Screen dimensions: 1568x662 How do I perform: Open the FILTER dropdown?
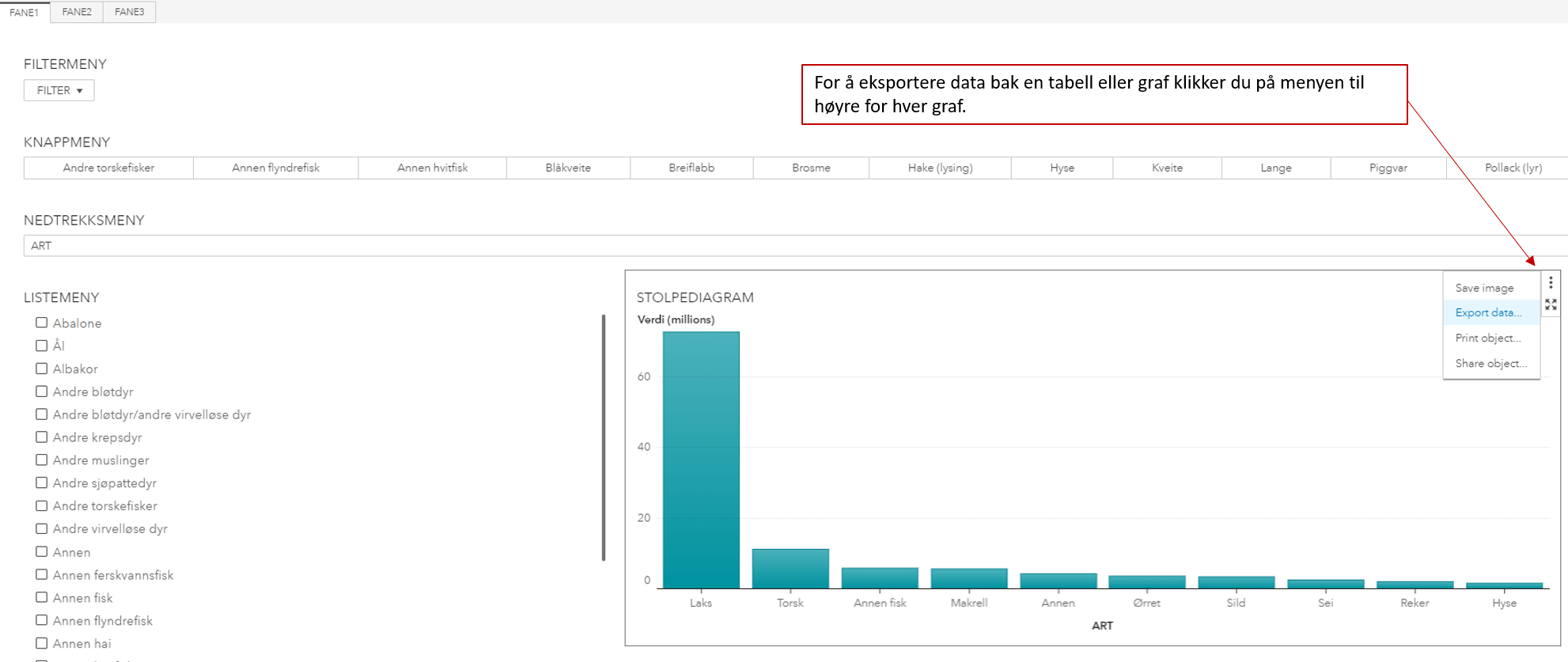pyautogui.click(x=59, y=90)
